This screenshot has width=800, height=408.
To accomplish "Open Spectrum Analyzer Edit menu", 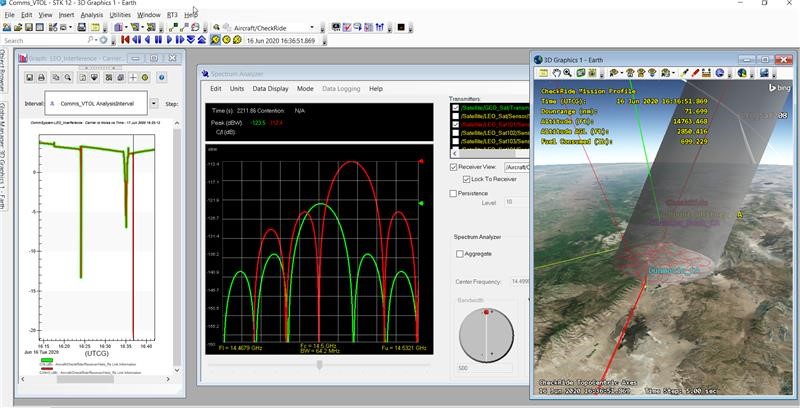I will click(216, 88).
